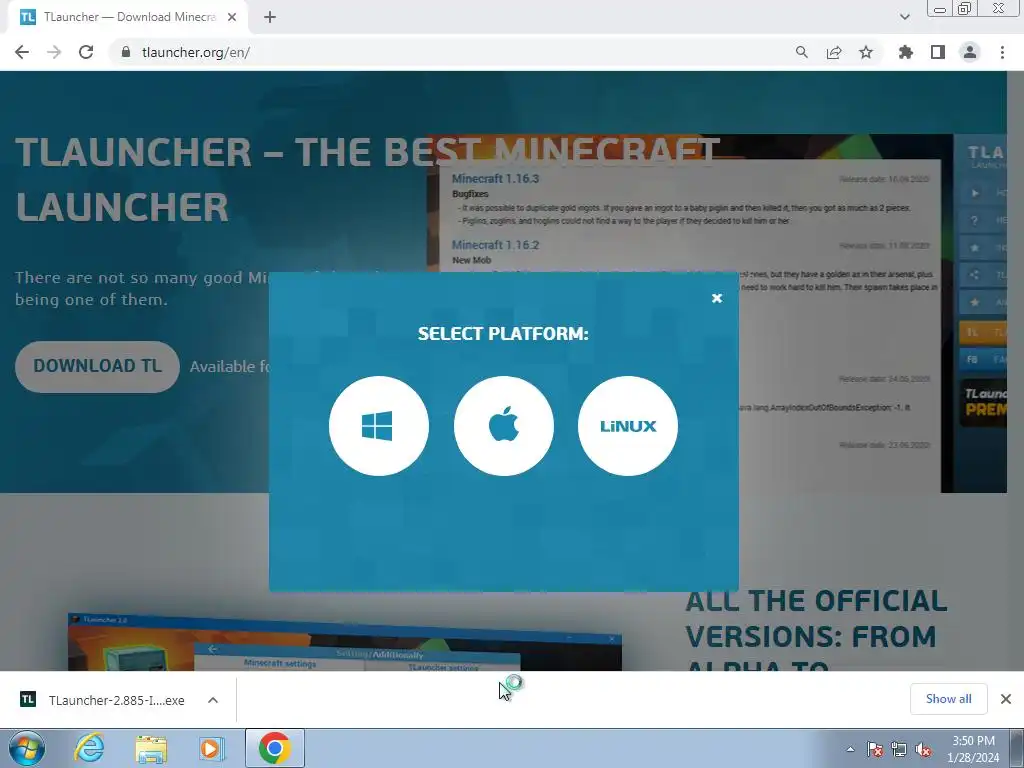Image resolution: width=1024 pixels, height=768 pixels.
Task: Show hidden system tray icons
Action: click(850, 749)
